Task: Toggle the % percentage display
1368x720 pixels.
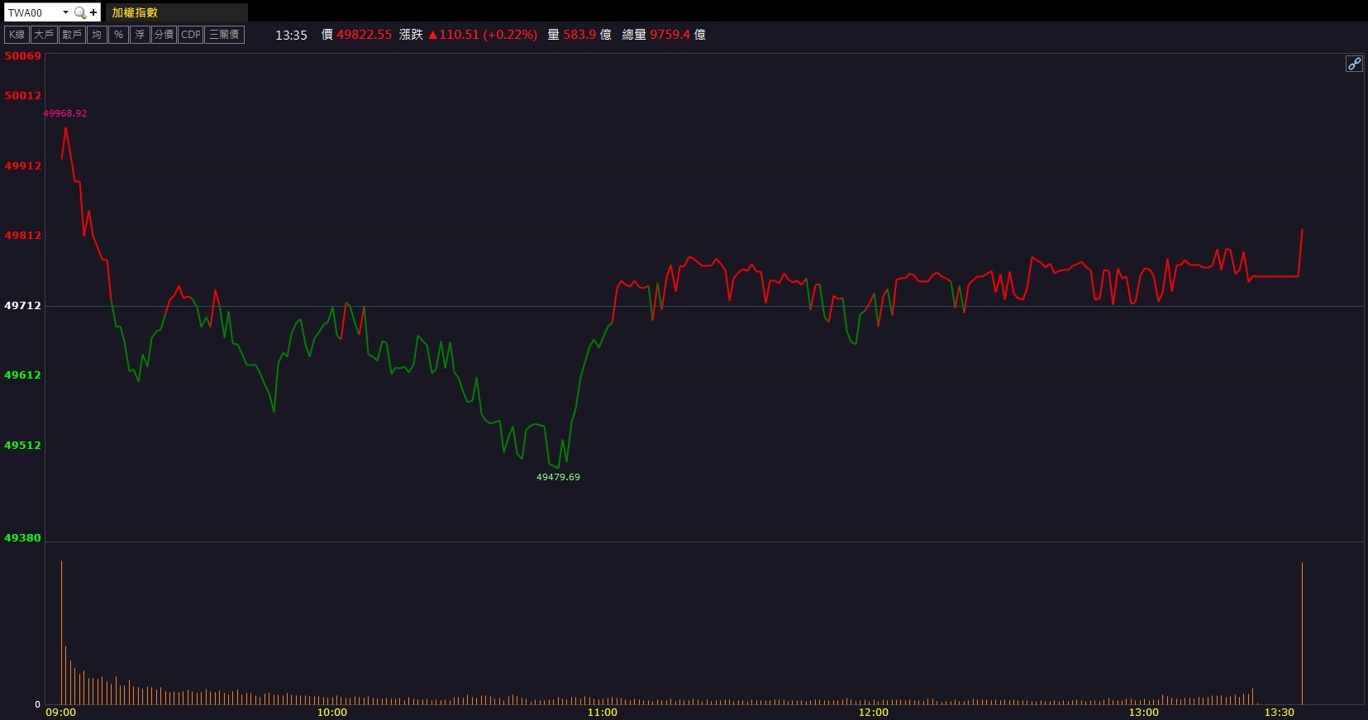Action: (118, 34)
